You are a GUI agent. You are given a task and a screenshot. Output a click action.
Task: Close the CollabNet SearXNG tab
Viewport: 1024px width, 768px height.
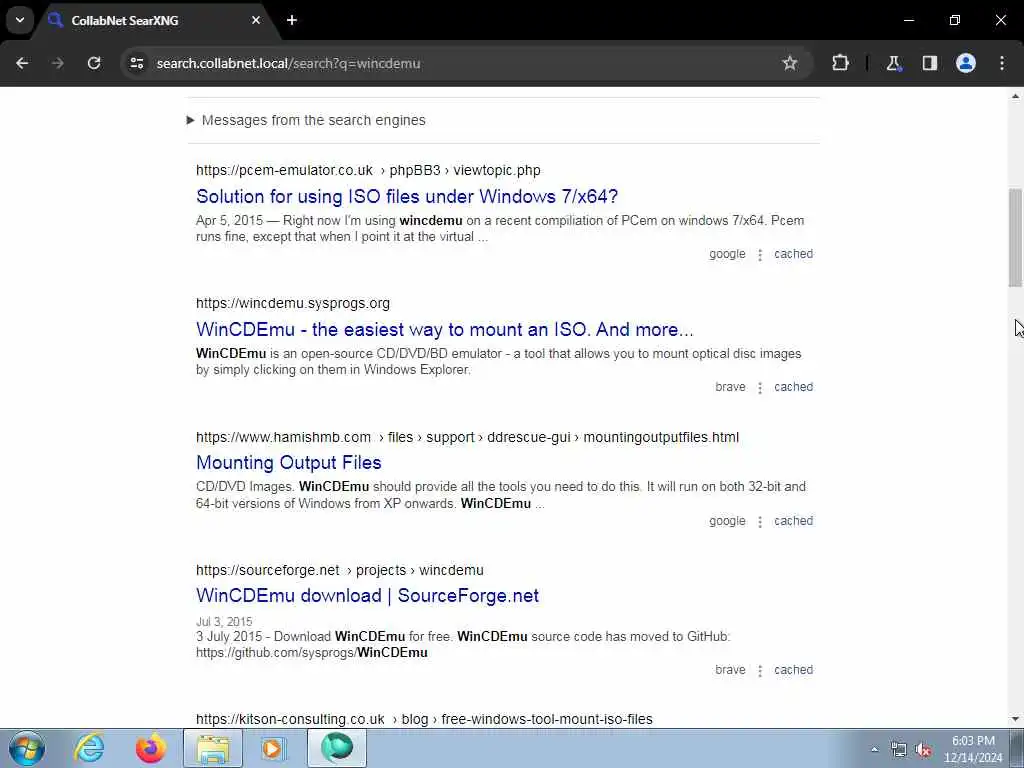pyautogui.click(x=256, y=20)
